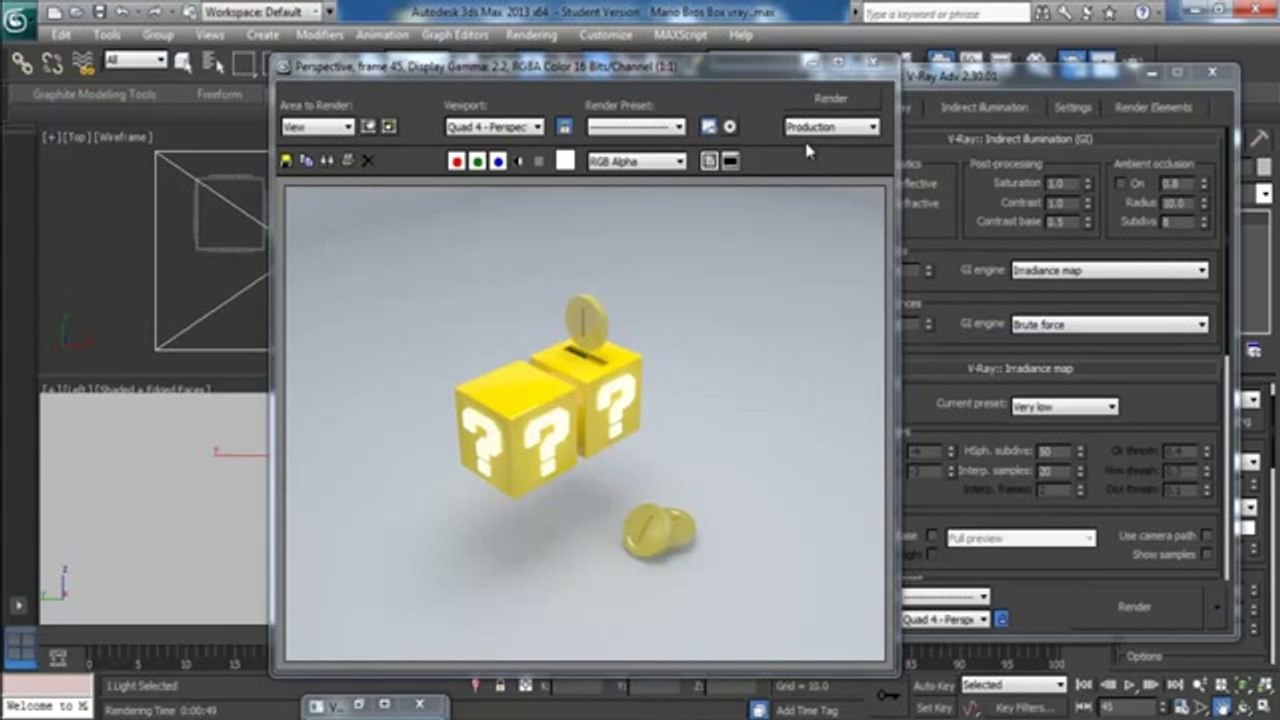Open the Area to Render dropdown
The height and width of the screenshot is (720, 1280).
318,127
